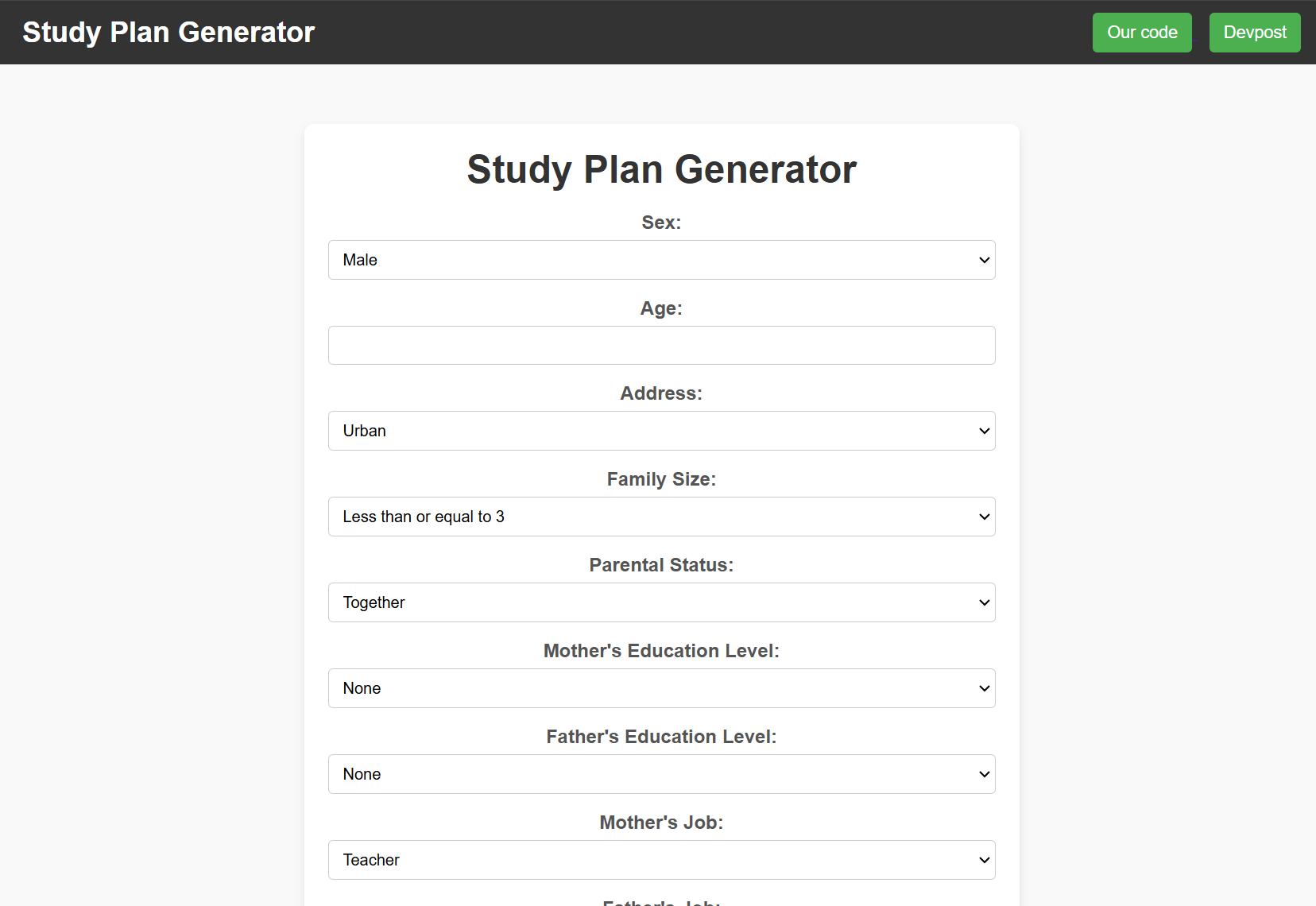Click the Study Plan Generator header title
1316x906 pixels.
168,33
